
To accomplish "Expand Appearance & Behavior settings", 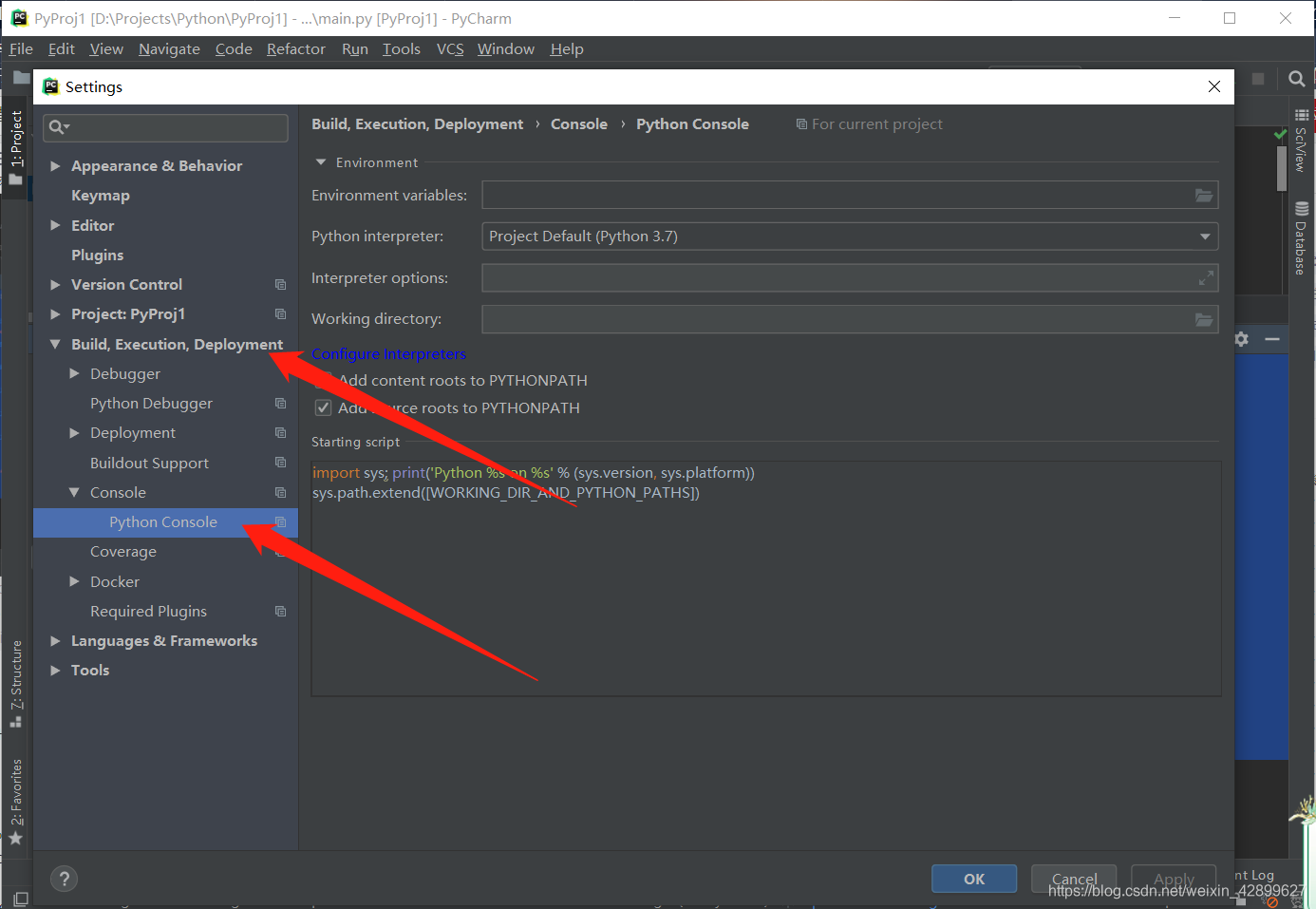I will pyautogui.click(x=55, y=166).
